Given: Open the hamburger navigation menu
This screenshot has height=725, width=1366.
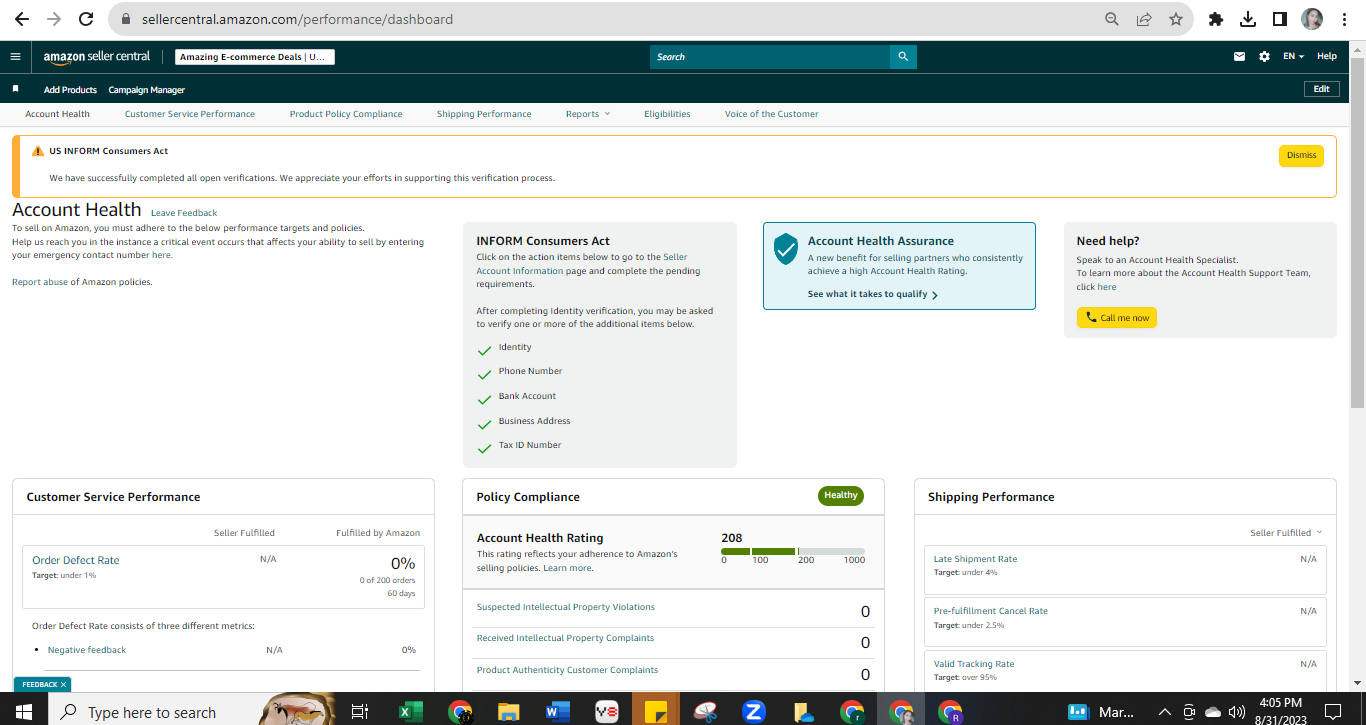Looking at the screenshot, I should pyautogui.click(x=15, y=57).
